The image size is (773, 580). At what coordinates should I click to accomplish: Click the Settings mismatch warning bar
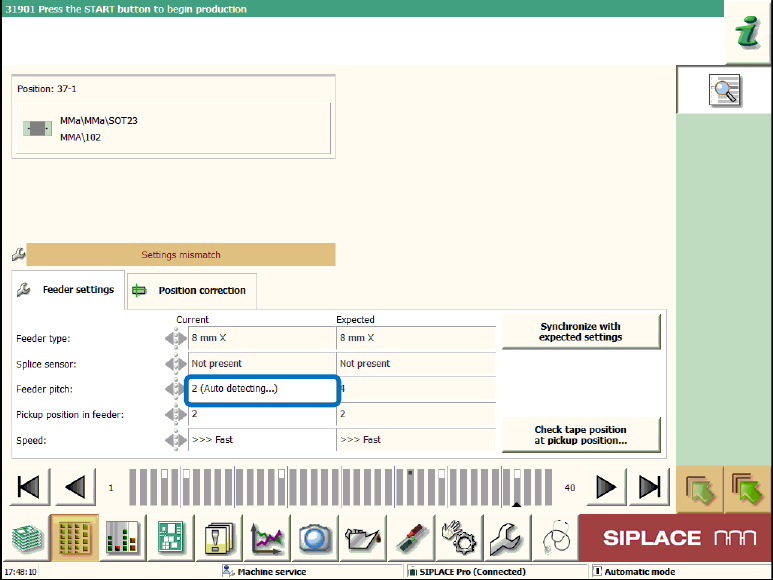click(x=181, y=254)
